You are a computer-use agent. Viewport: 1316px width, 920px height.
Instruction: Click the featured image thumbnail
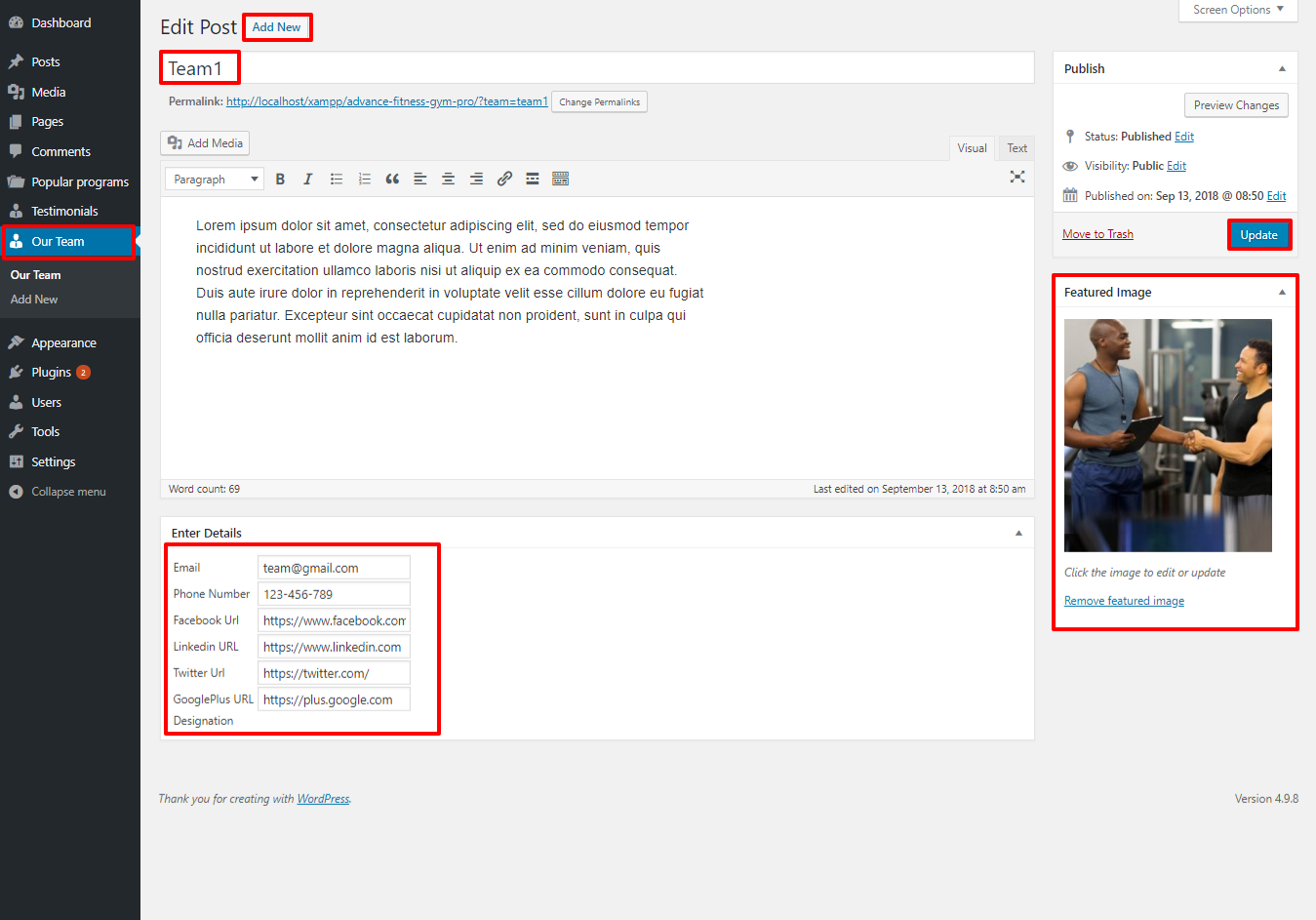tap(1168, 435)
